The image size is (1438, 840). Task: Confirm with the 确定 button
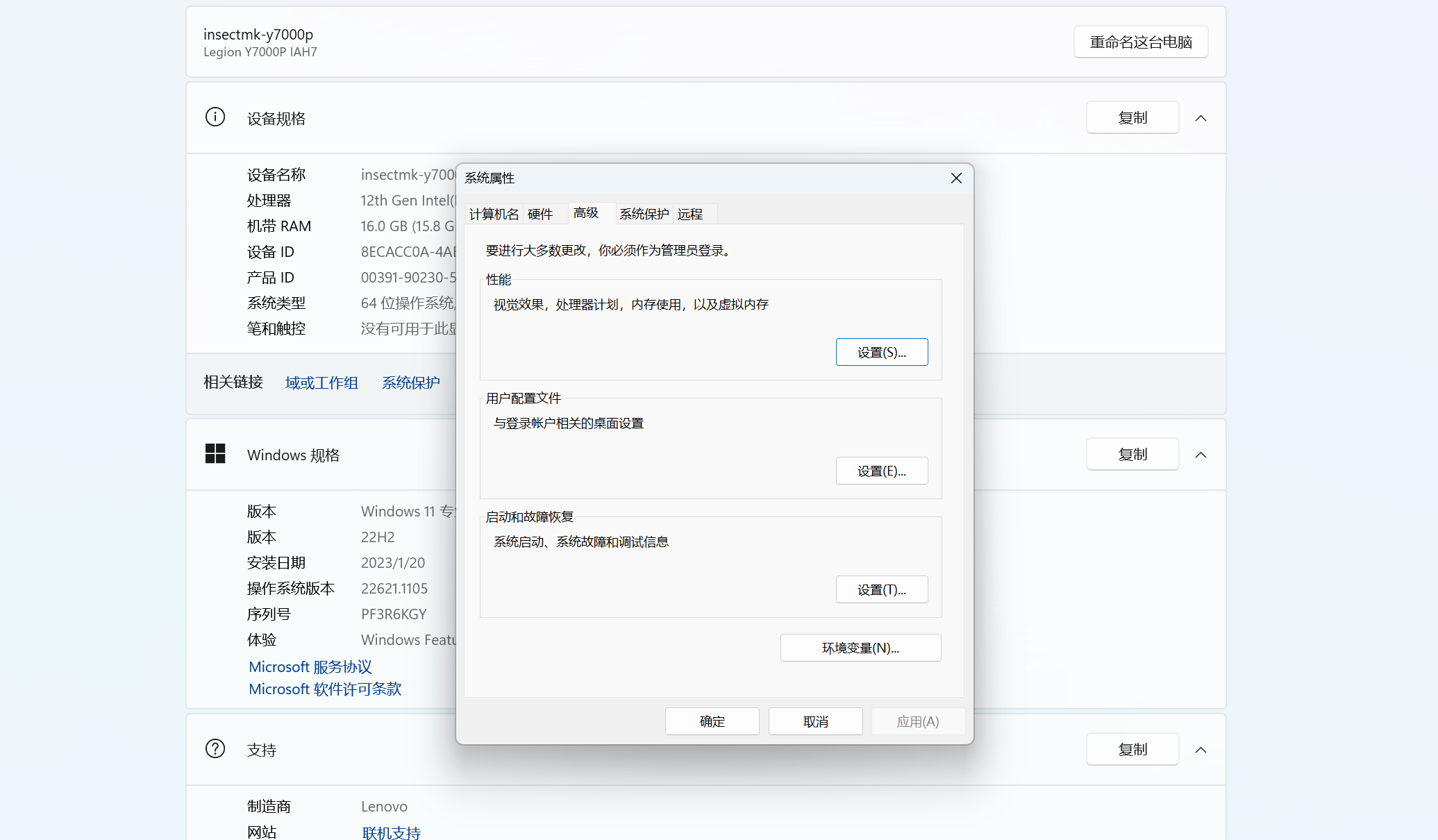(x=712, y=721)
